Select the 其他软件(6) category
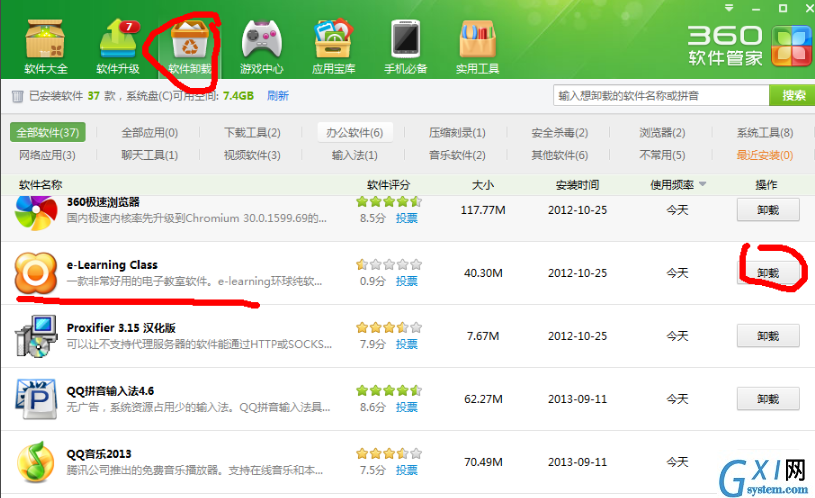Image resolution: width=815 pixels, height=498 pixels. click(x=559, y=155)
